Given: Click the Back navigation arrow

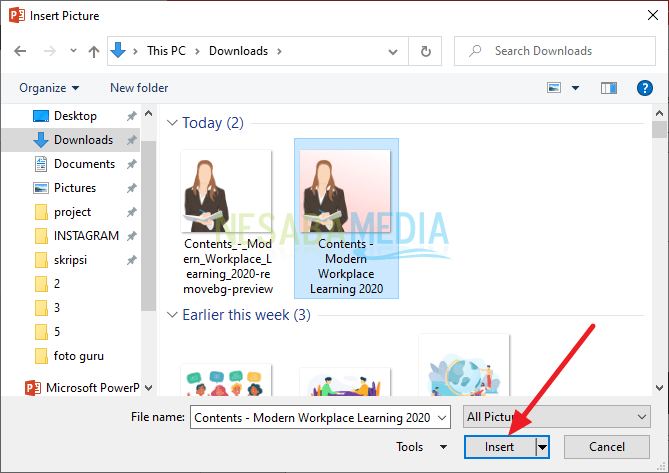Looking at the screenshot, I should 21,51.
